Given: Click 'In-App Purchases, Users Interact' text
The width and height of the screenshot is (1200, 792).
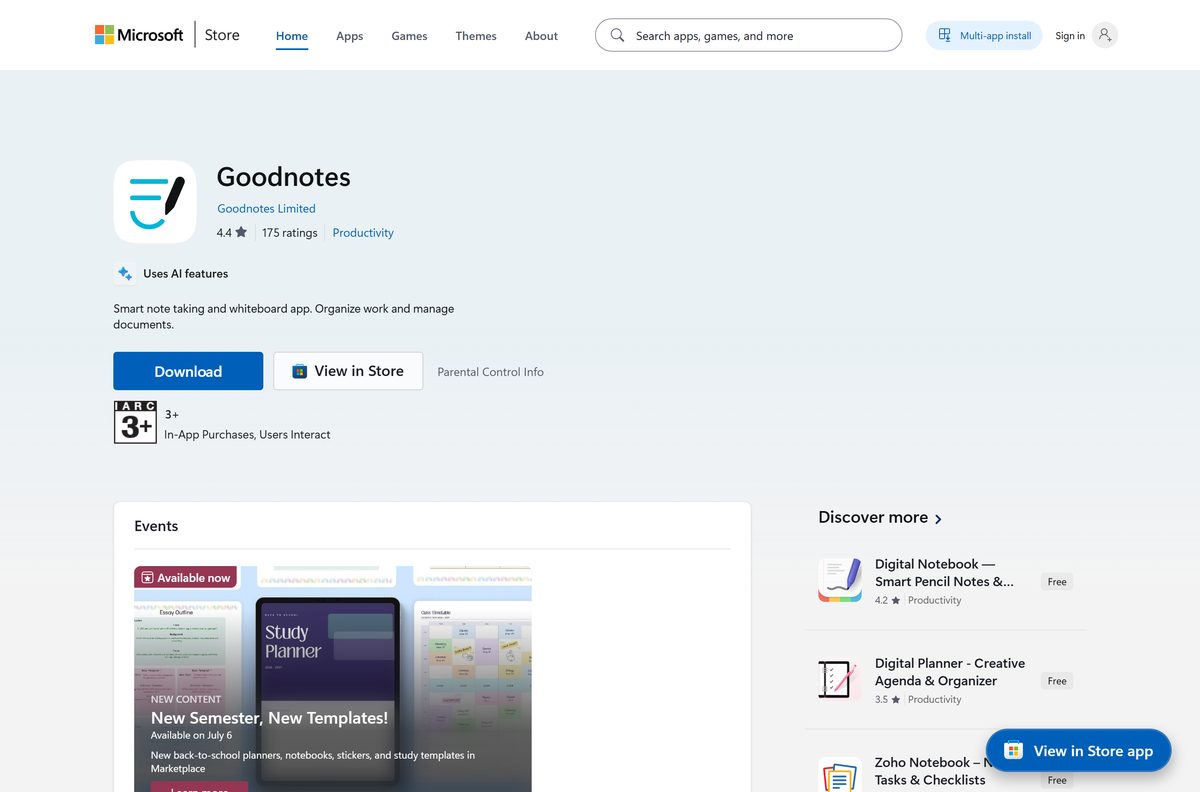Looking at the screenshot, I should click(247, 435).
